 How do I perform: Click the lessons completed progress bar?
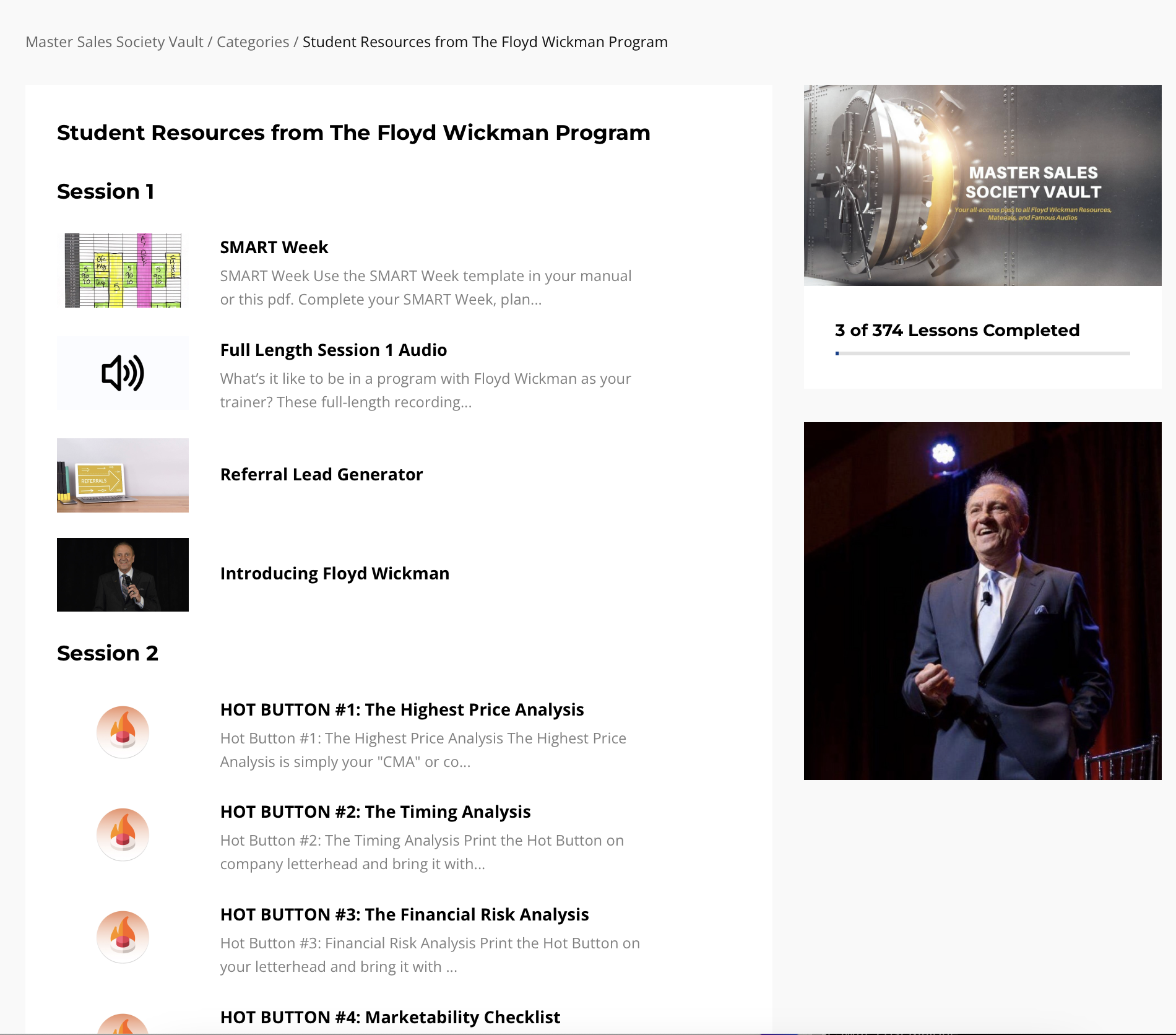(983, 353)
